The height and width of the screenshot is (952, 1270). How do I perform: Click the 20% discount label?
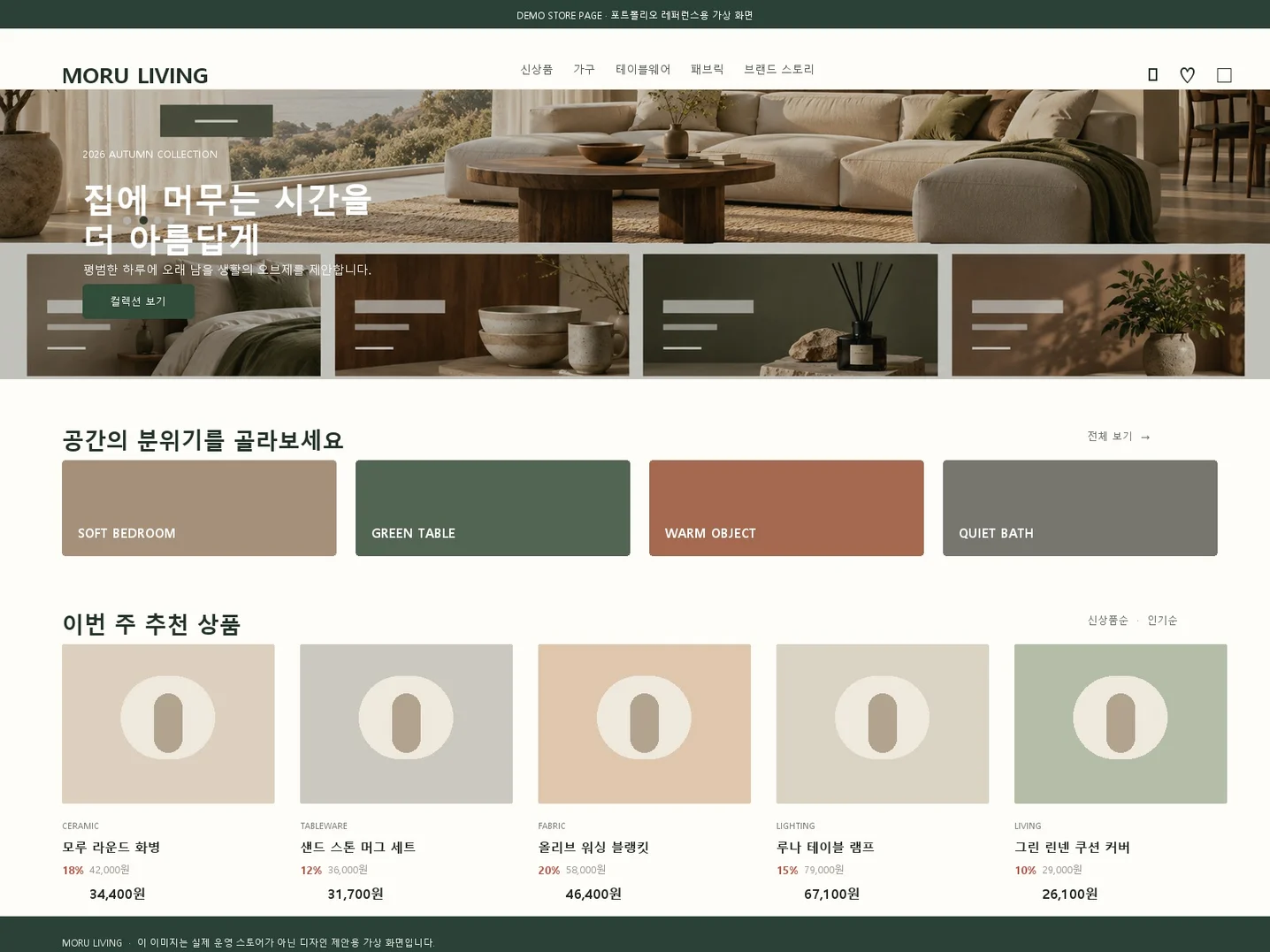[x=549, y=871]
